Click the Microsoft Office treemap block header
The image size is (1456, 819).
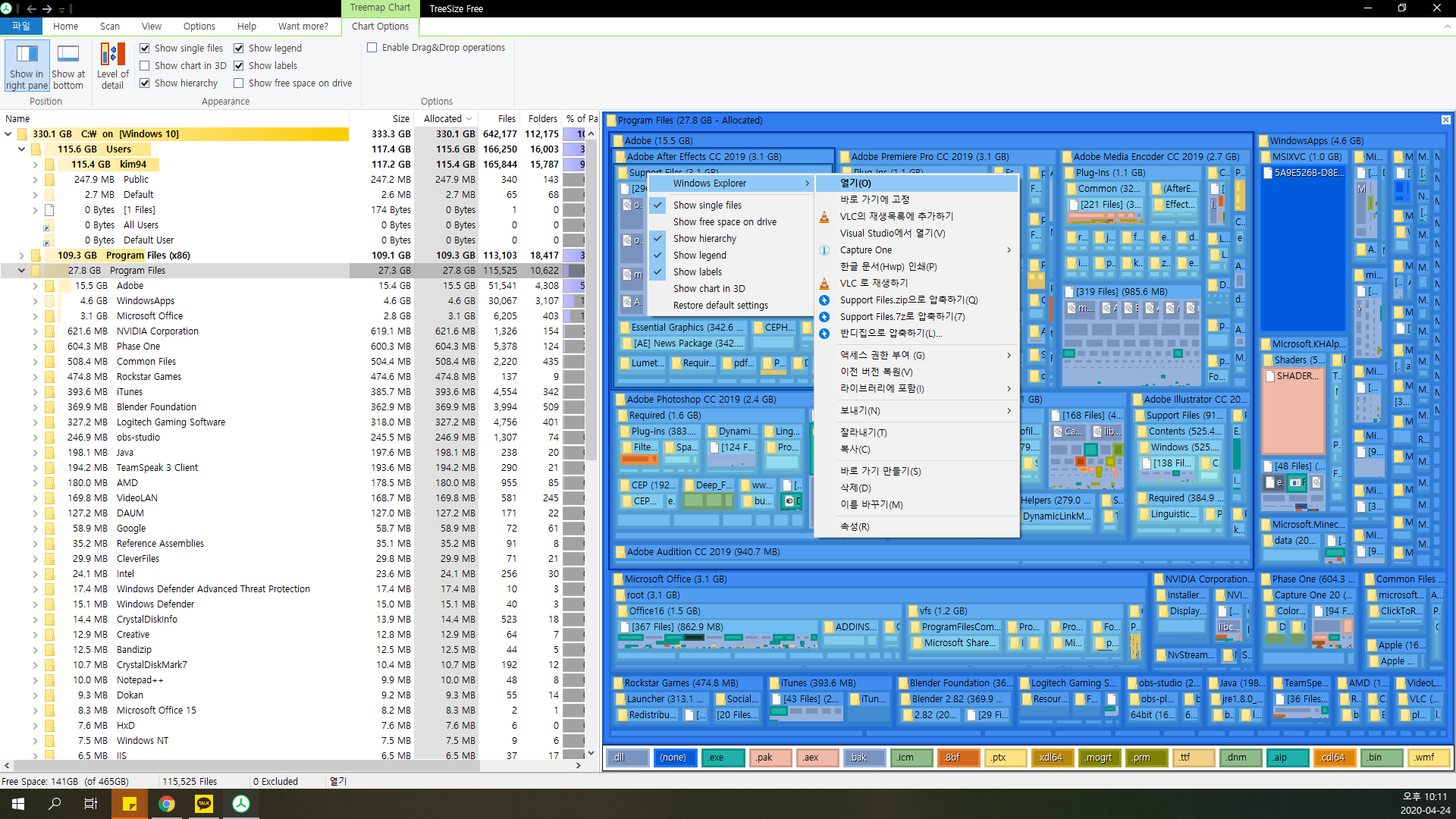click(675, 579)
